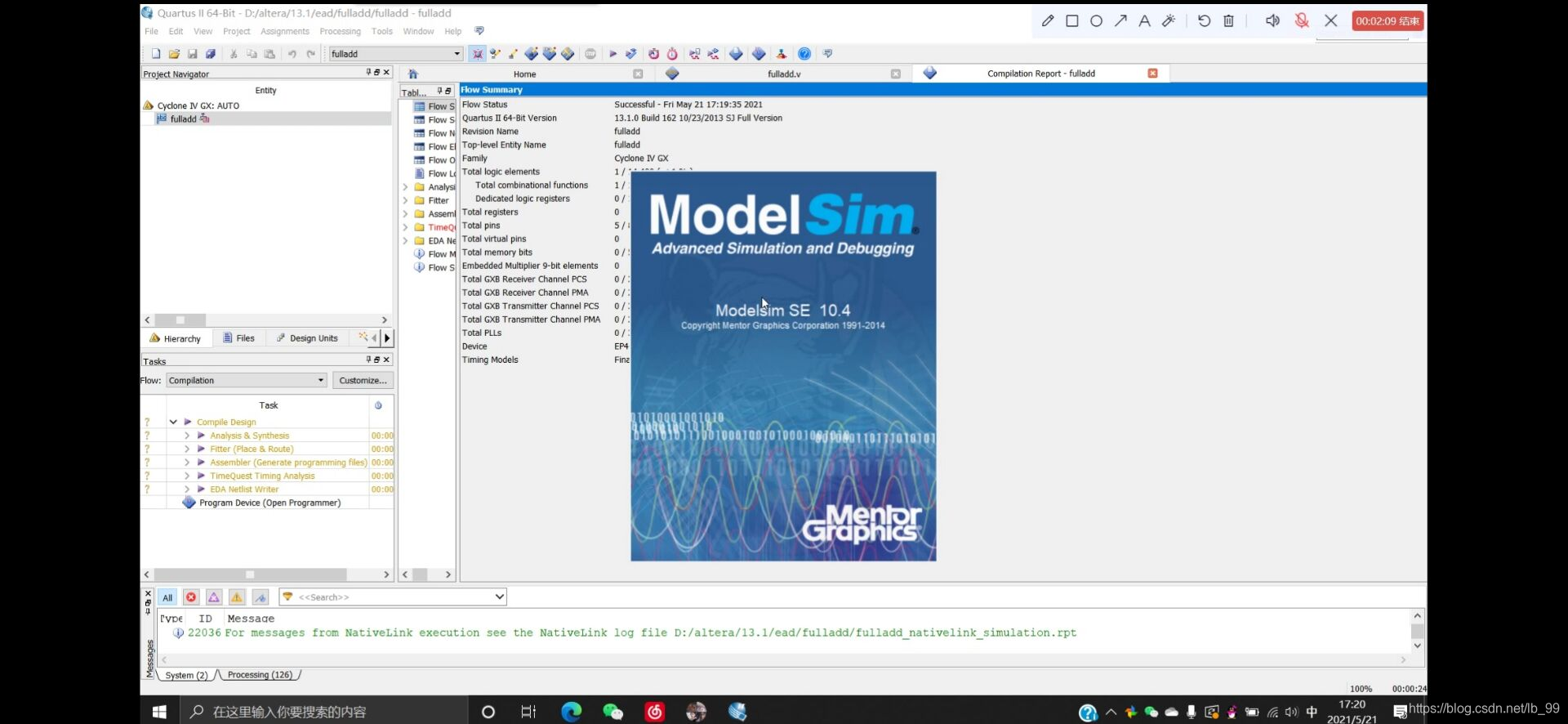
Task: Switch to the System (2) messages tab
Action: (x=186, y=675)
